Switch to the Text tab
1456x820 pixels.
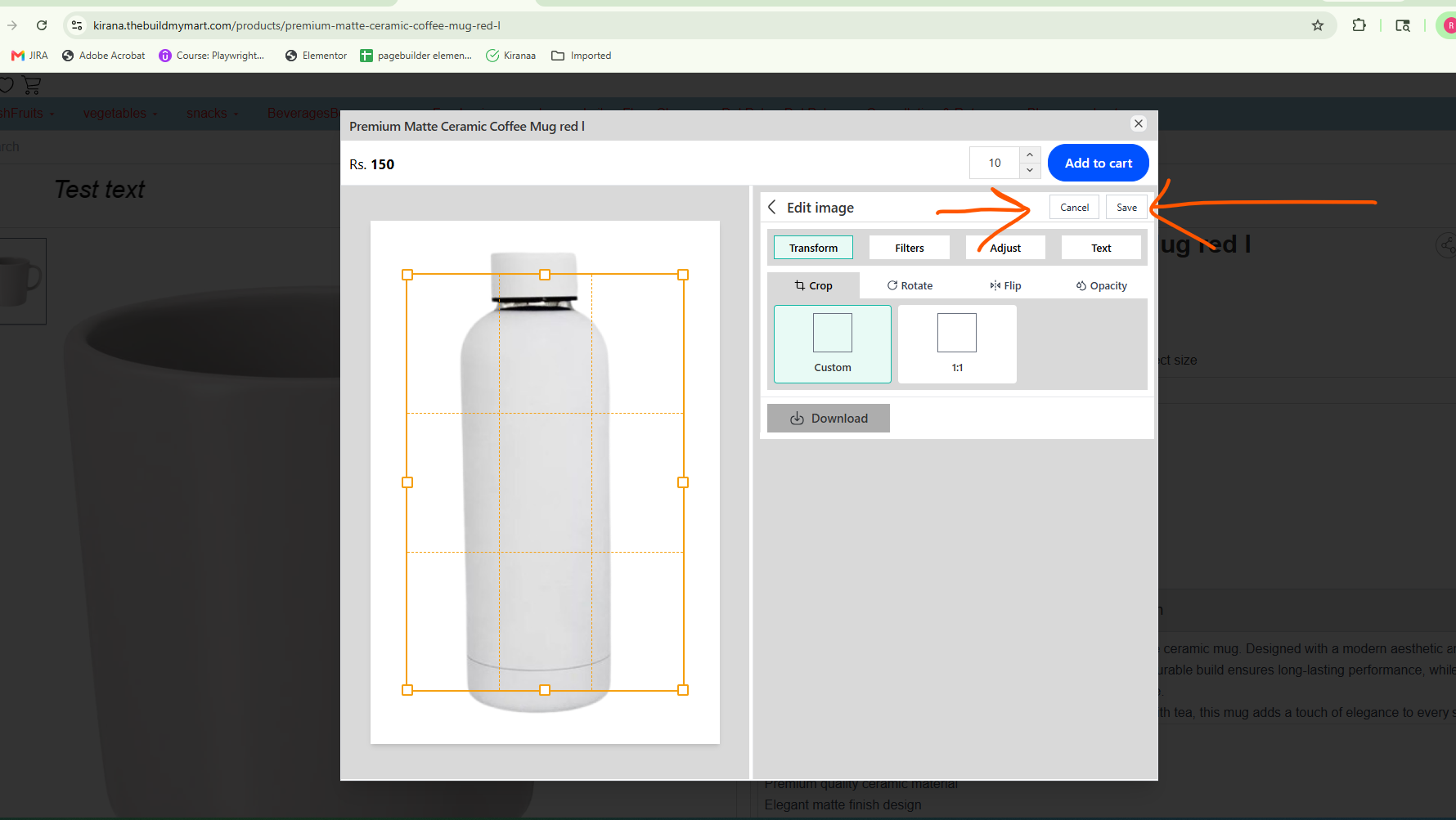pyautogui.click(x=1101, y=248)
